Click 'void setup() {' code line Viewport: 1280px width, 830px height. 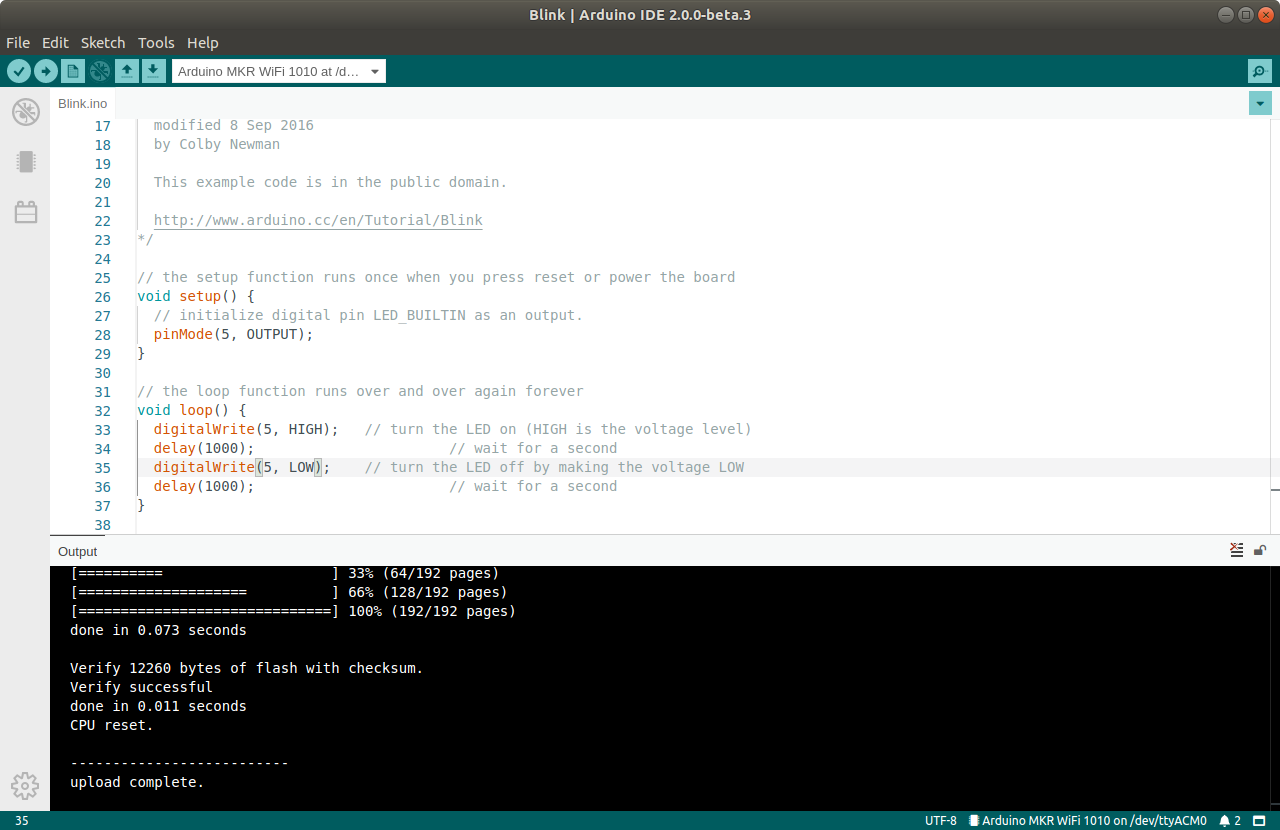tap(196, 297)
